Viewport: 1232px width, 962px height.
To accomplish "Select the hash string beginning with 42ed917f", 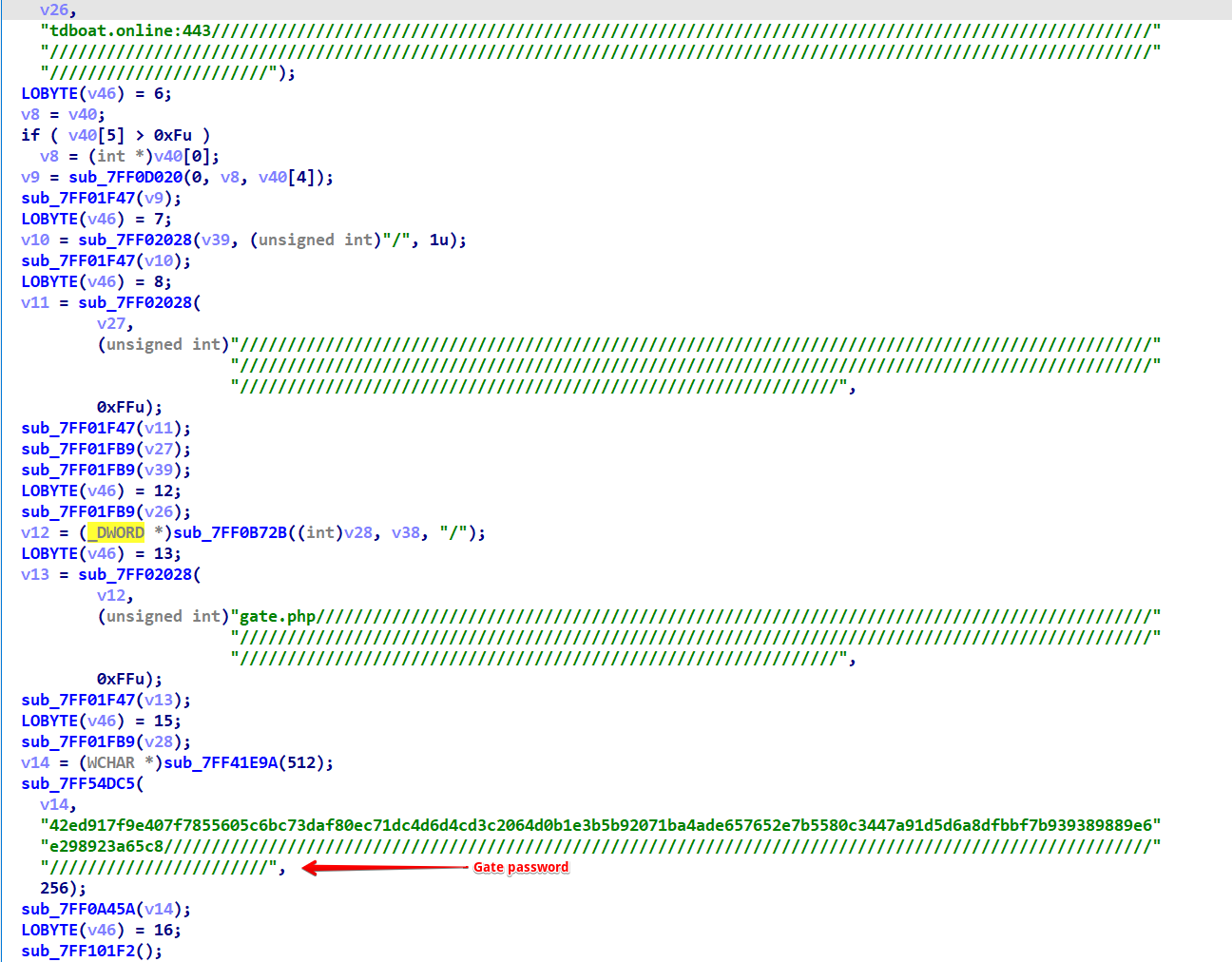I will click(600, 826).
